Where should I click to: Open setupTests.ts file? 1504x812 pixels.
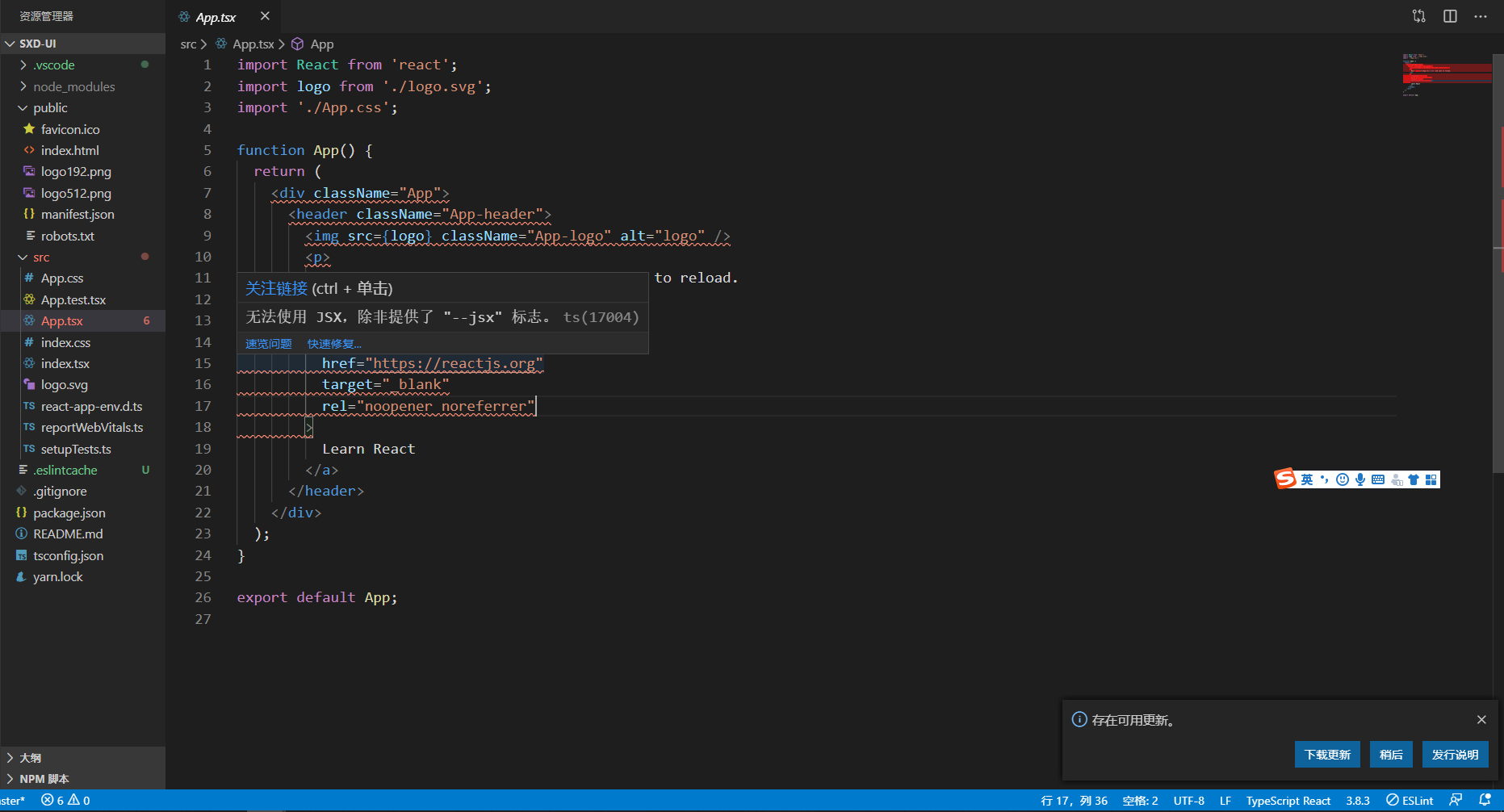point(82,449)
